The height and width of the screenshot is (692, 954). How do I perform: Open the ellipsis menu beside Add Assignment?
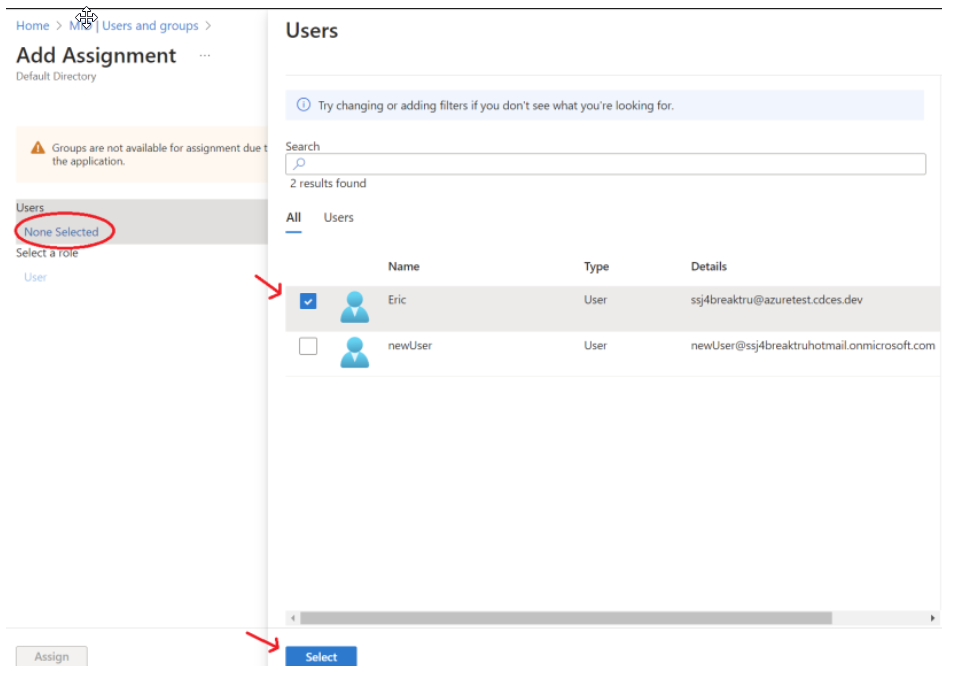click(205, 56)
